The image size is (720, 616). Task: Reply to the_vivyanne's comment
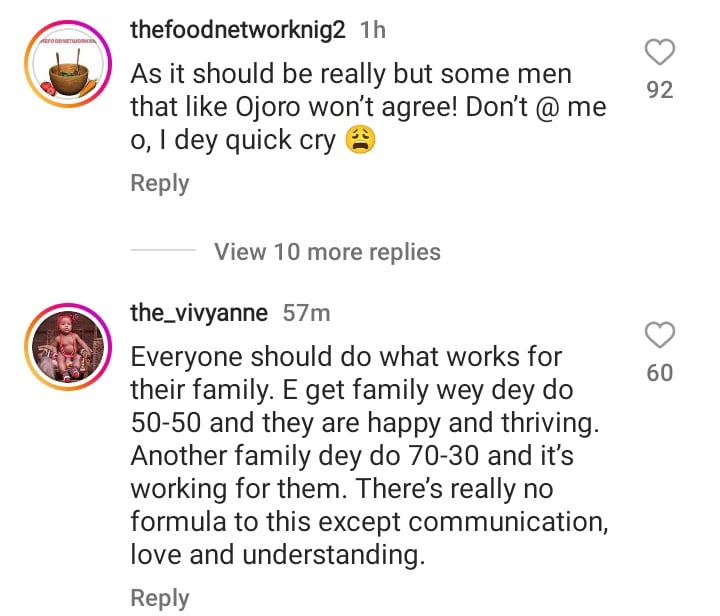pyautogui.click(x=160, y=598)
